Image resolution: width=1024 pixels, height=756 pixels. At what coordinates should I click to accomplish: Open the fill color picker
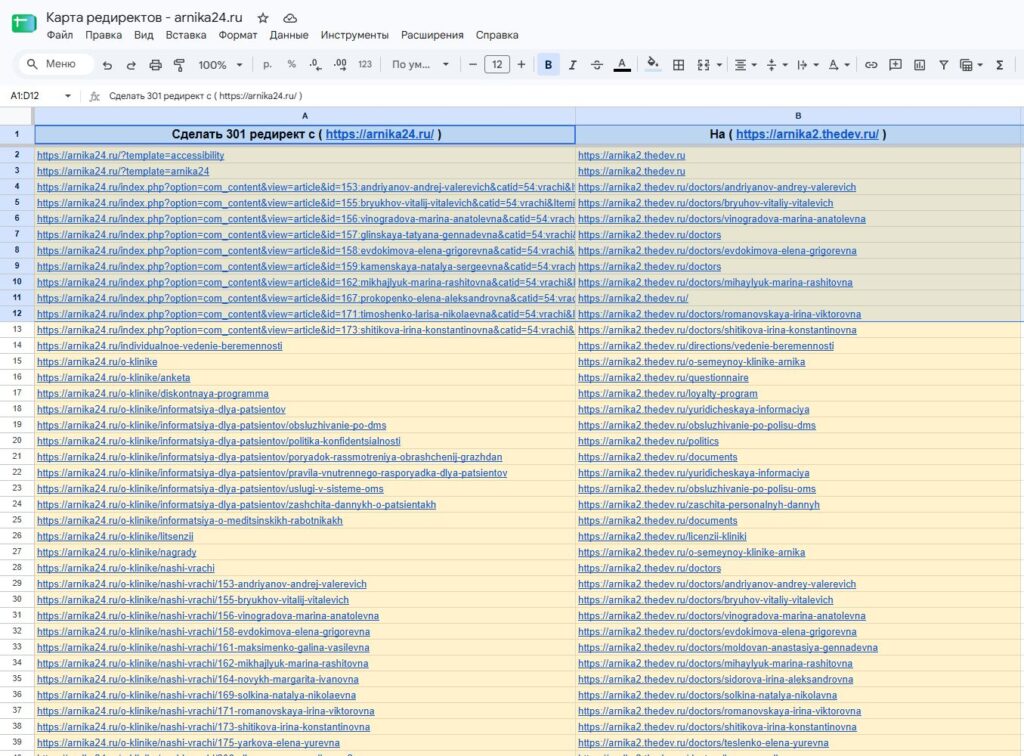[652, 65]
